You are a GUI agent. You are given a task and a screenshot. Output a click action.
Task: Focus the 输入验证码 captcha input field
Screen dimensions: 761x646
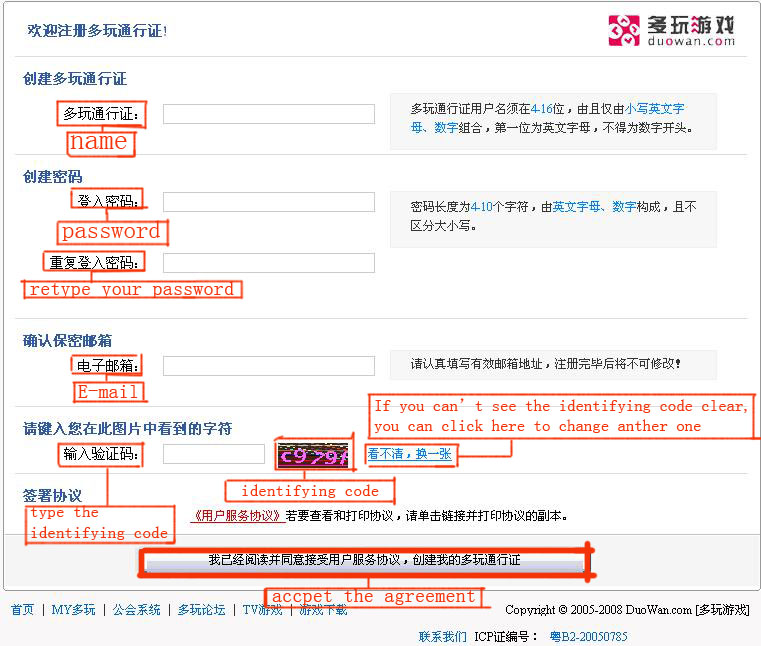click(x=214, y=454)
